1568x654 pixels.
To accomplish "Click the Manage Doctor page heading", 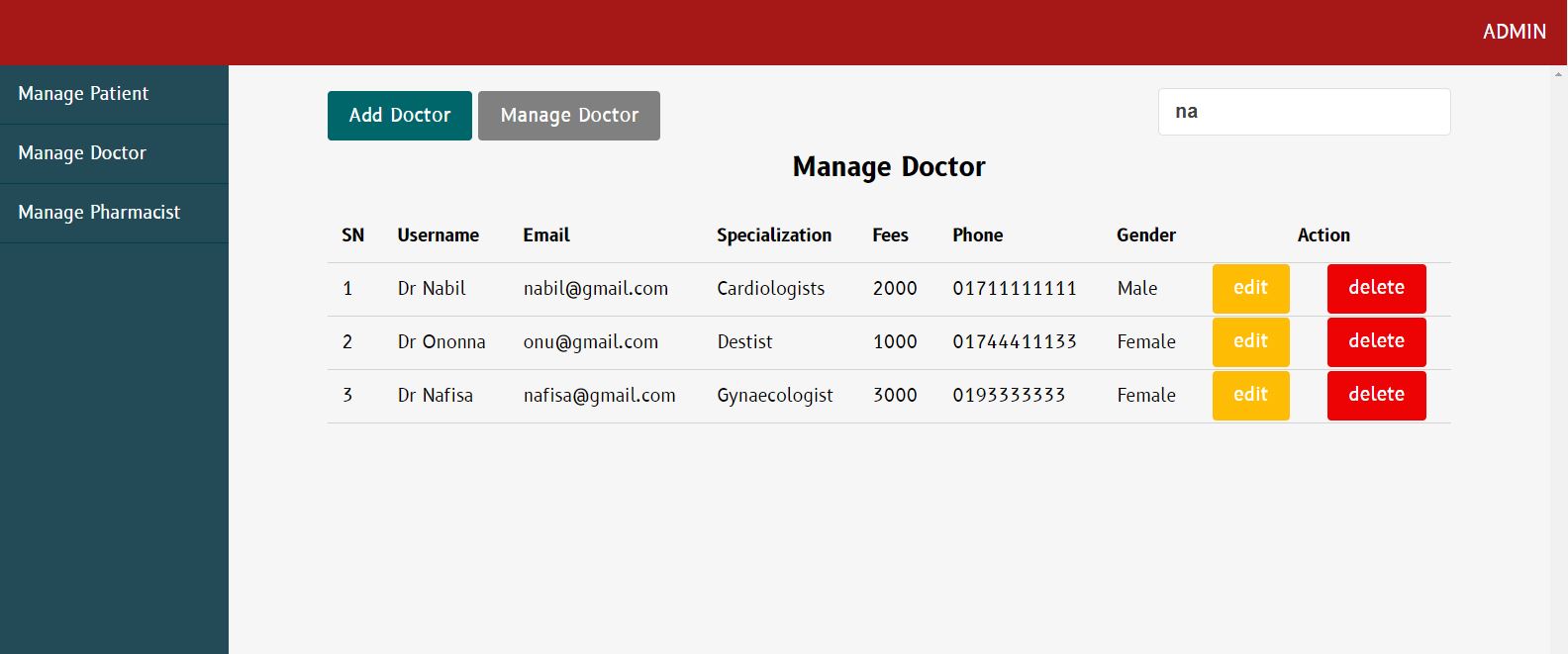I will tap(889, 167).
